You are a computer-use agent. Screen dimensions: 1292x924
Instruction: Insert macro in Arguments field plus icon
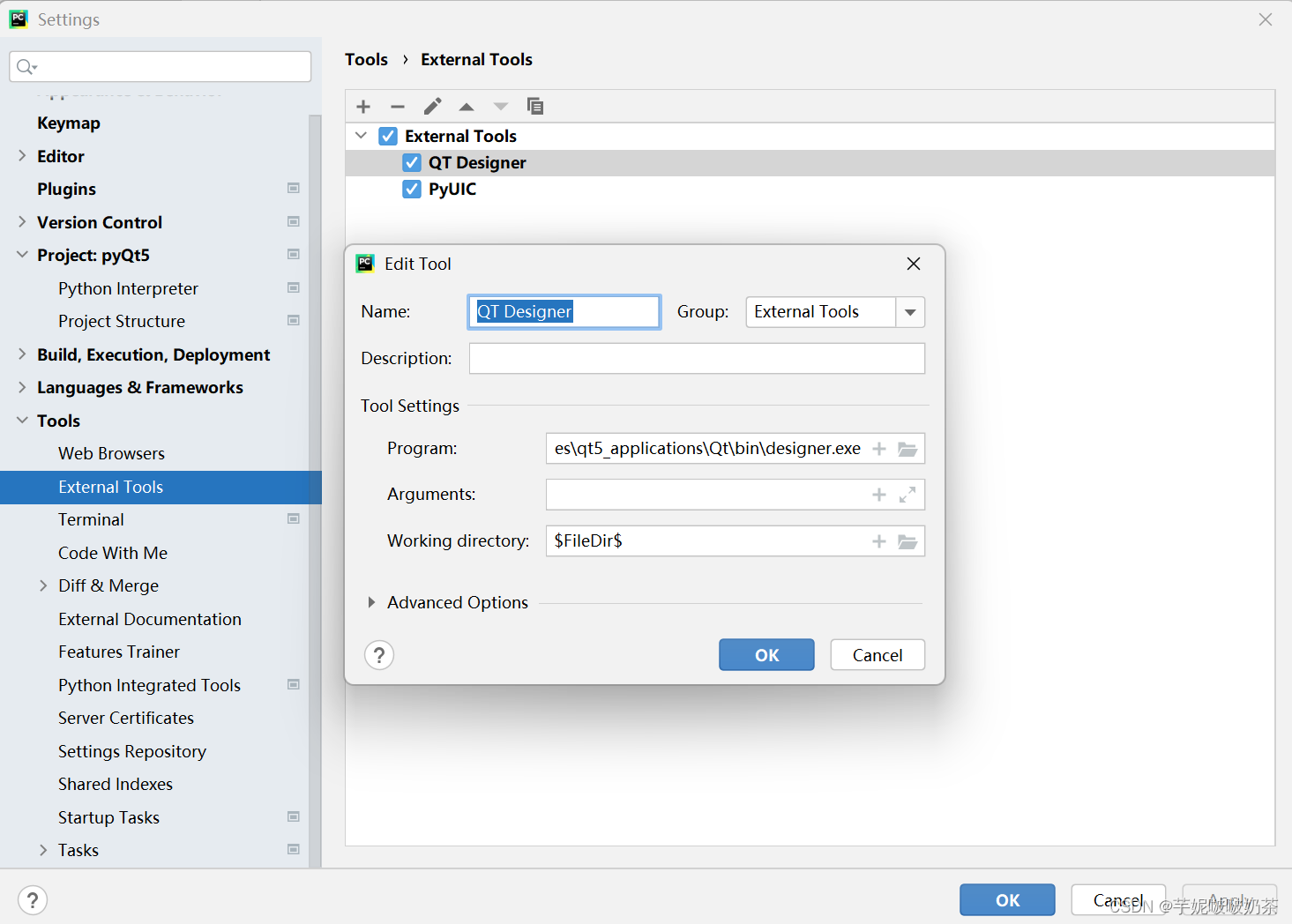pos(879,495)
